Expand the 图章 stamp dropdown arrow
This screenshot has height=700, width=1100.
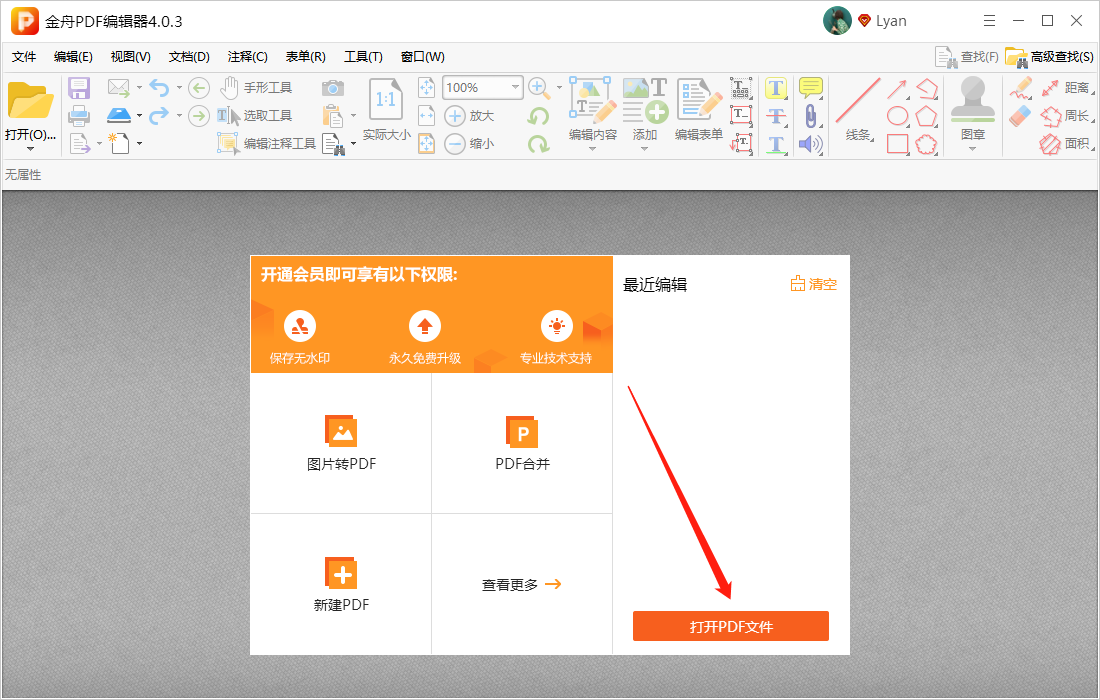coord(972,149)
